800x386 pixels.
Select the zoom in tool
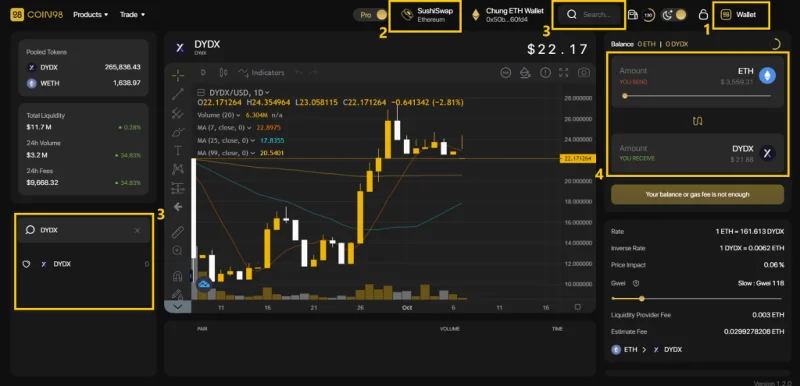point(178,251)
